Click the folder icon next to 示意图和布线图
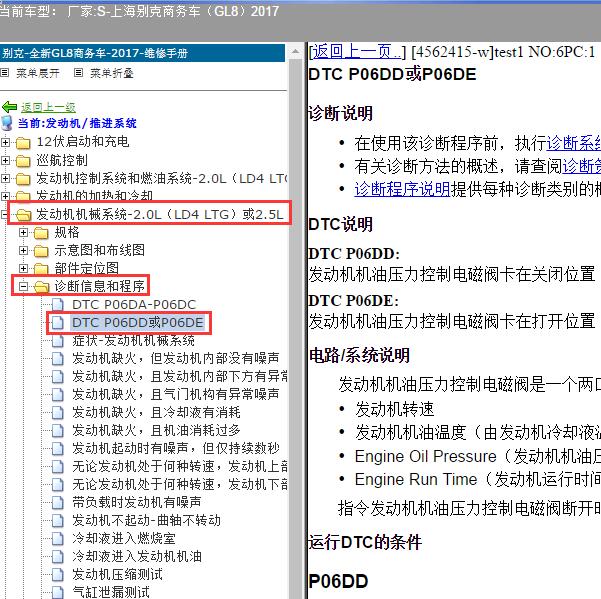This screenshot has height=599, width=601. pos(41,251)
